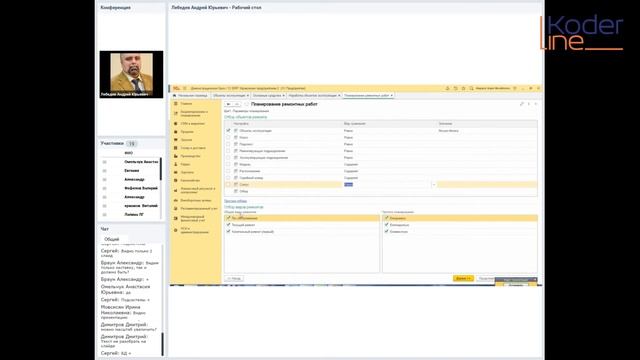The height and width of the screenshot is (360, 640).
Task: Click the home icon on Начальная страница tab
Action: (175, 96)
